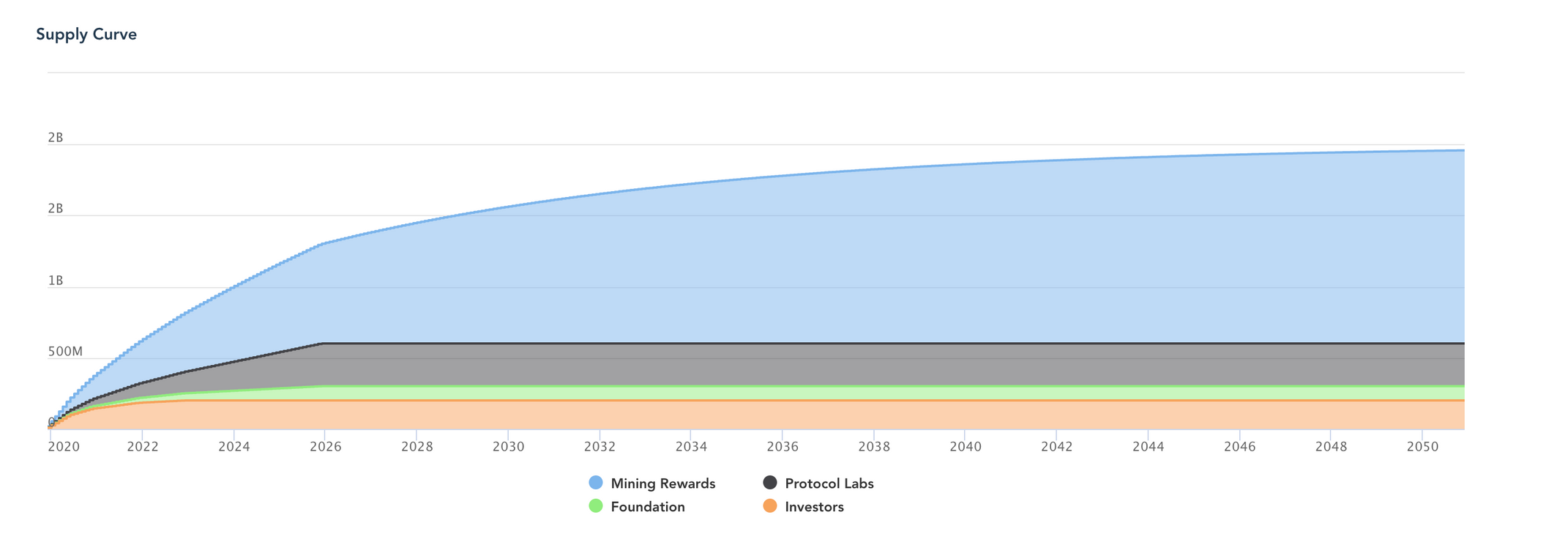
Task: Toggle the Investors legend entry
Action: tap(803, 507)
